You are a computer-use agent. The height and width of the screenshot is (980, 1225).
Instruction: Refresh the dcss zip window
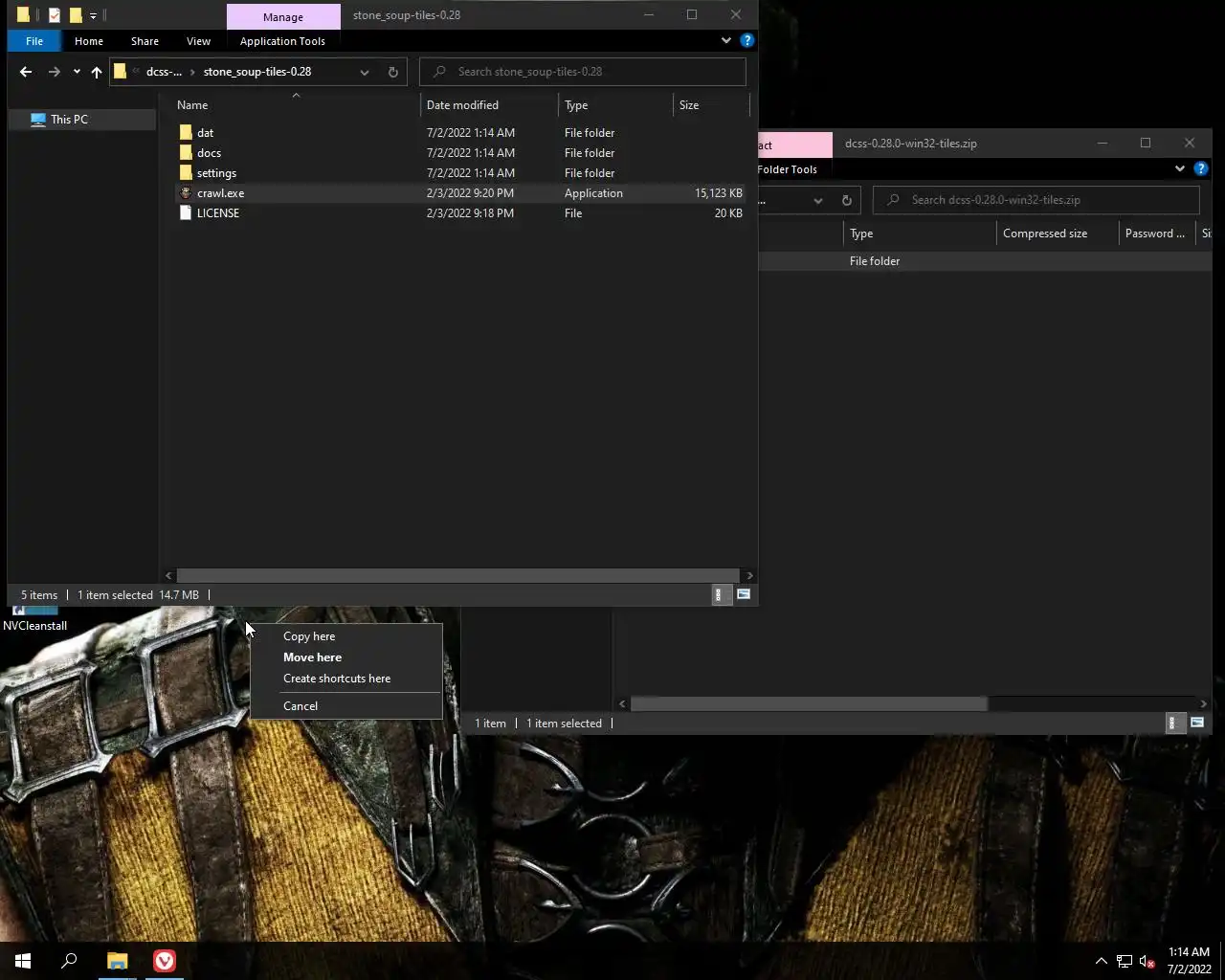click(x=846, y=200)
